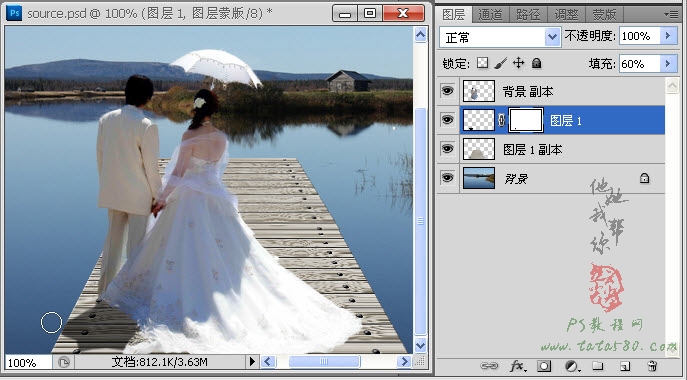Create a new layer icon
Image resolution: width=687 pixels, height=380 pixels.
625,366
